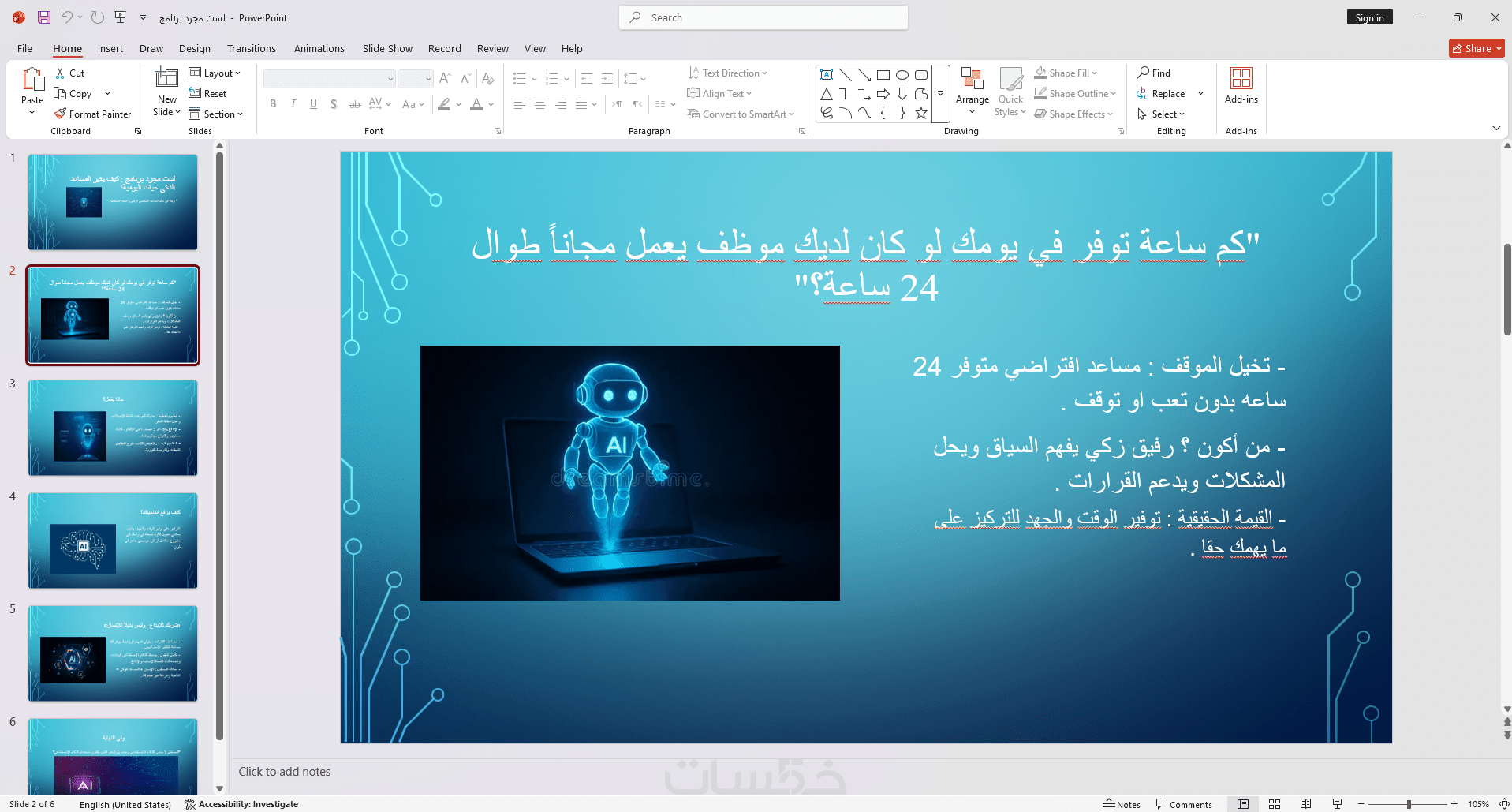Select the Star shape in gallery
The height and width of the screenshot is (812, 1512).
(x=921, y=113)
